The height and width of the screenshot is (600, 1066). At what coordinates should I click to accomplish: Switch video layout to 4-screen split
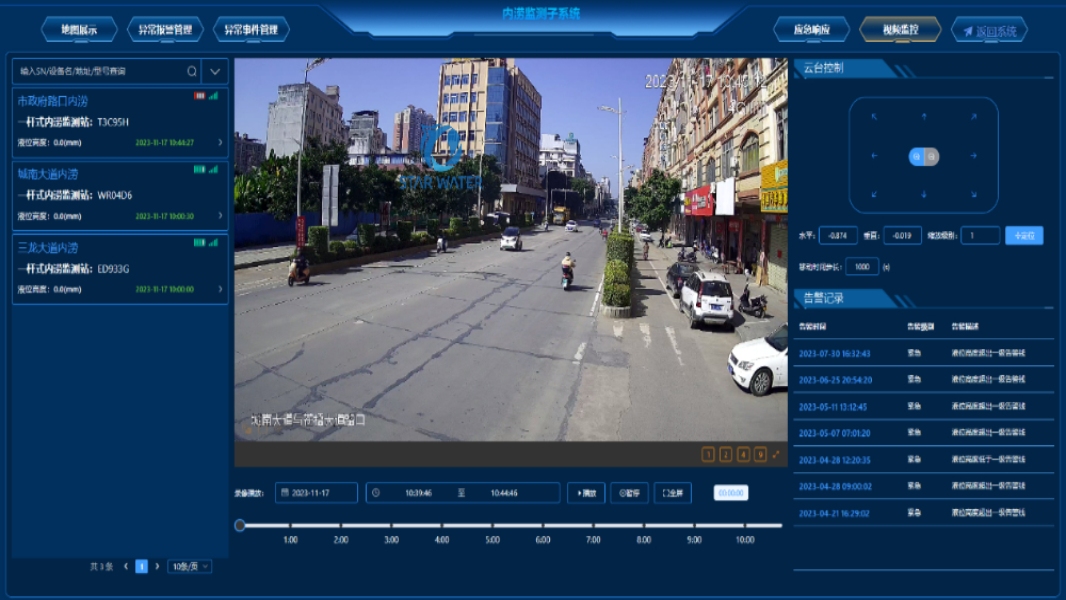743,454
